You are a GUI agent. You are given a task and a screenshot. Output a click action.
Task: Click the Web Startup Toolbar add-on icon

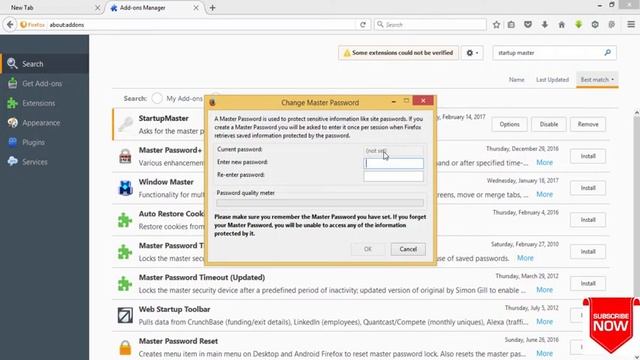125,316
